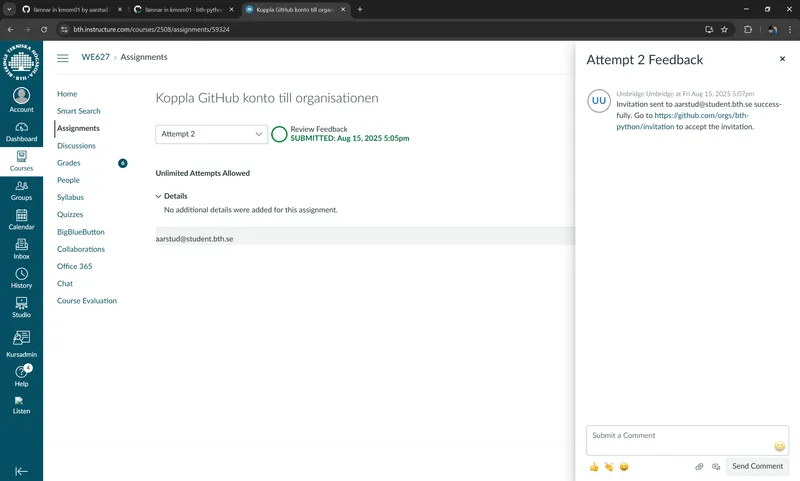Click the thumbs up emoji reaction
Image resolution: width=800 pixels, height=481 pixels.
[594, 467]
